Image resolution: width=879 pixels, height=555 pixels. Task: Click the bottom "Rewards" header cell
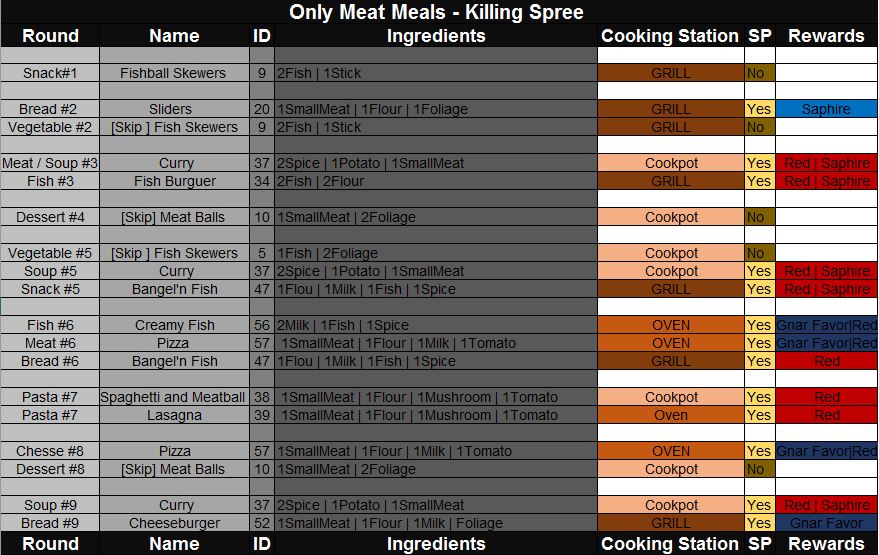[826, 544]
